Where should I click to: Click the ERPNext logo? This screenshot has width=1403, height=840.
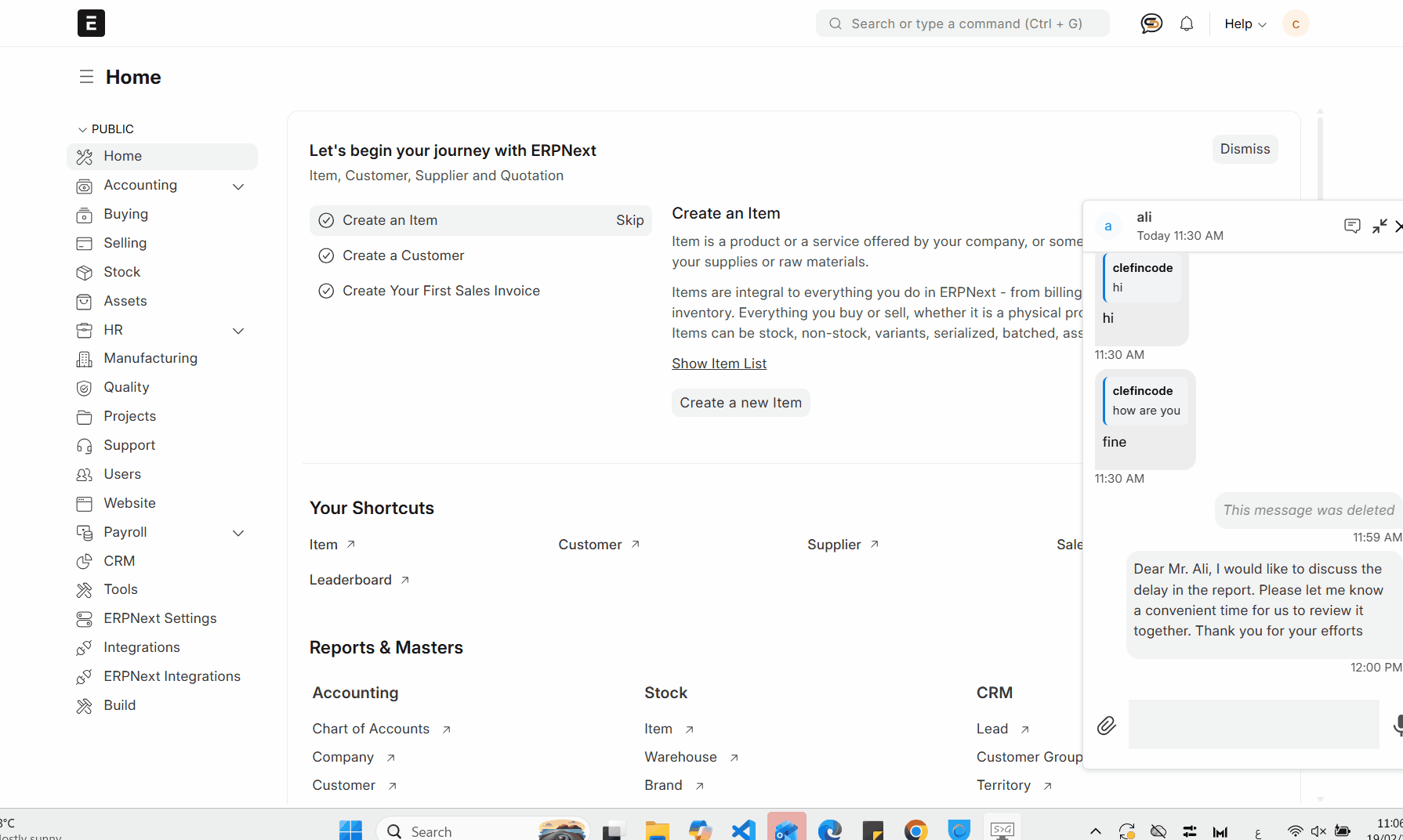(x=91, y=23)
